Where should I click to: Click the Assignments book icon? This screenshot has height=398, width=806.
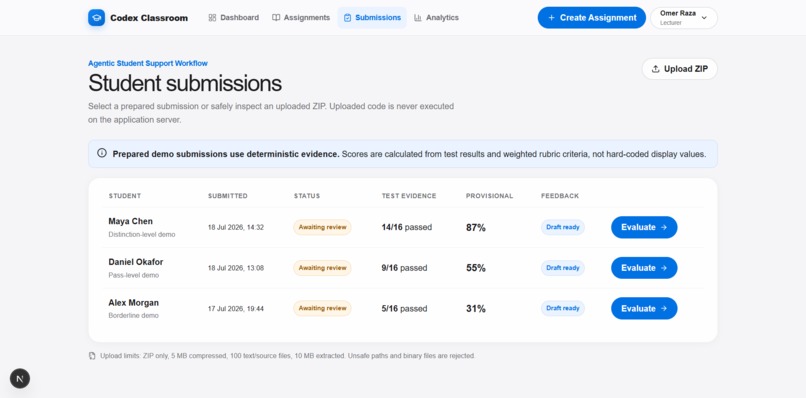click(276, 17)
